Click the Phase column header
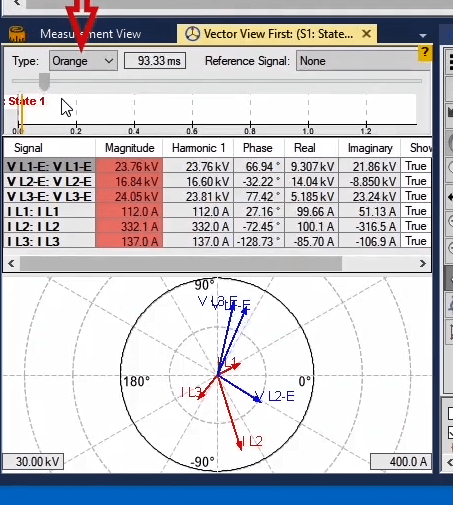 pos(258,148)
